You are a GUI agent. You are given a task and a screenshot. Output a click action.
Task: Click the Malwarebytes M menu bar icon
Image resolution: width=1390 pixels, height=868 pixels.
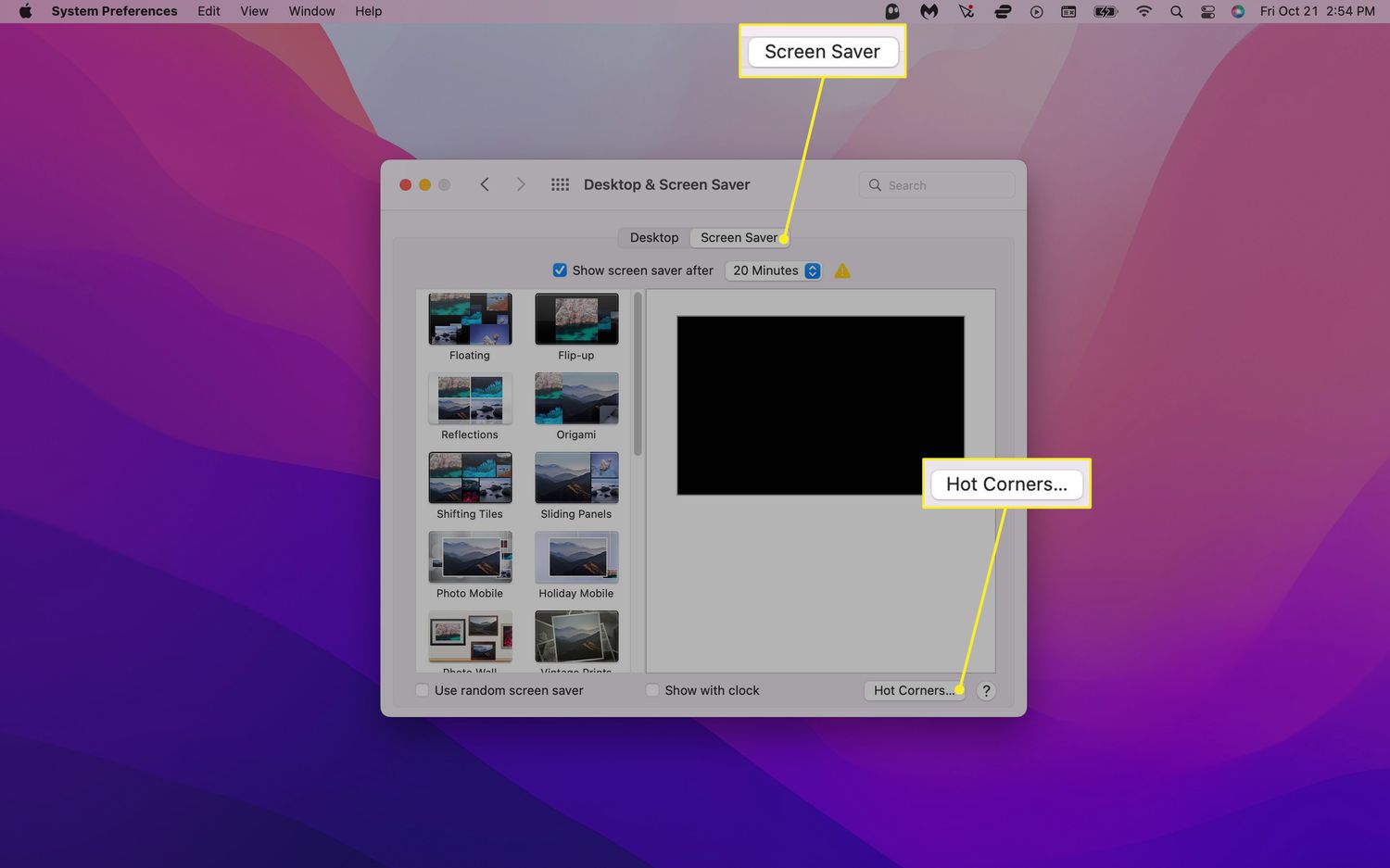(929, 11)
